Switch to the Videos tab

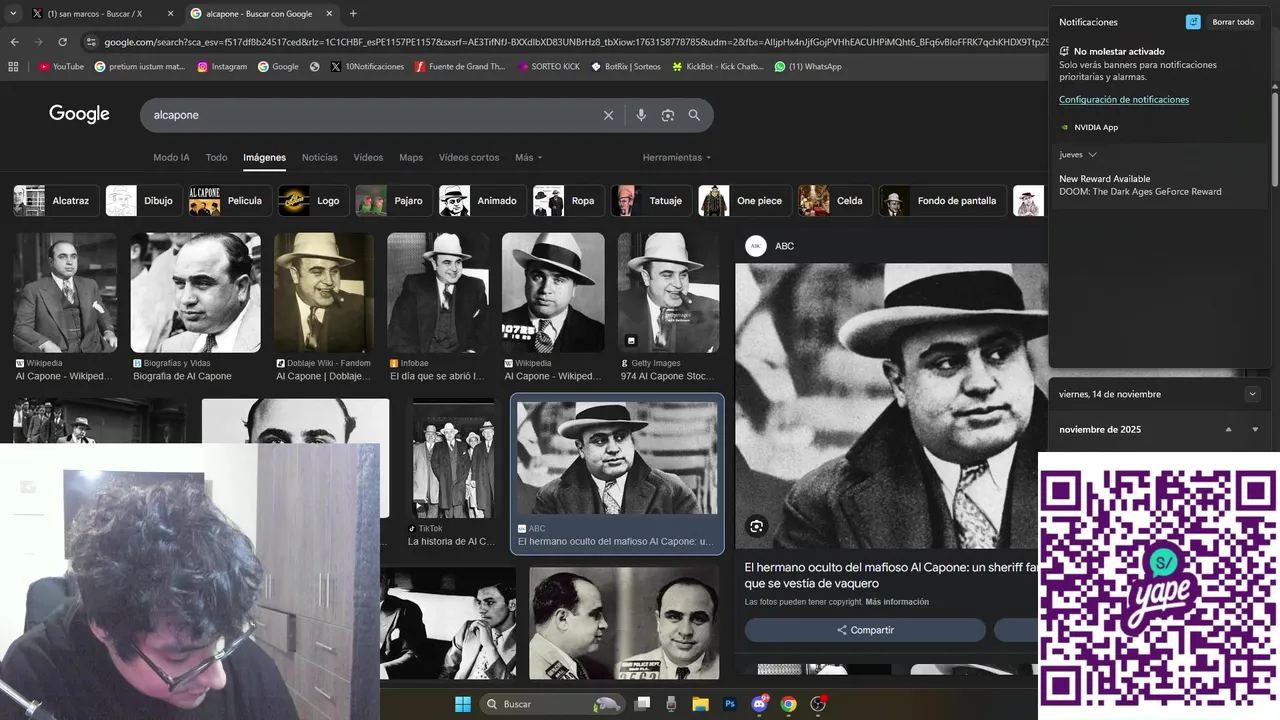[x=368, y=158]
